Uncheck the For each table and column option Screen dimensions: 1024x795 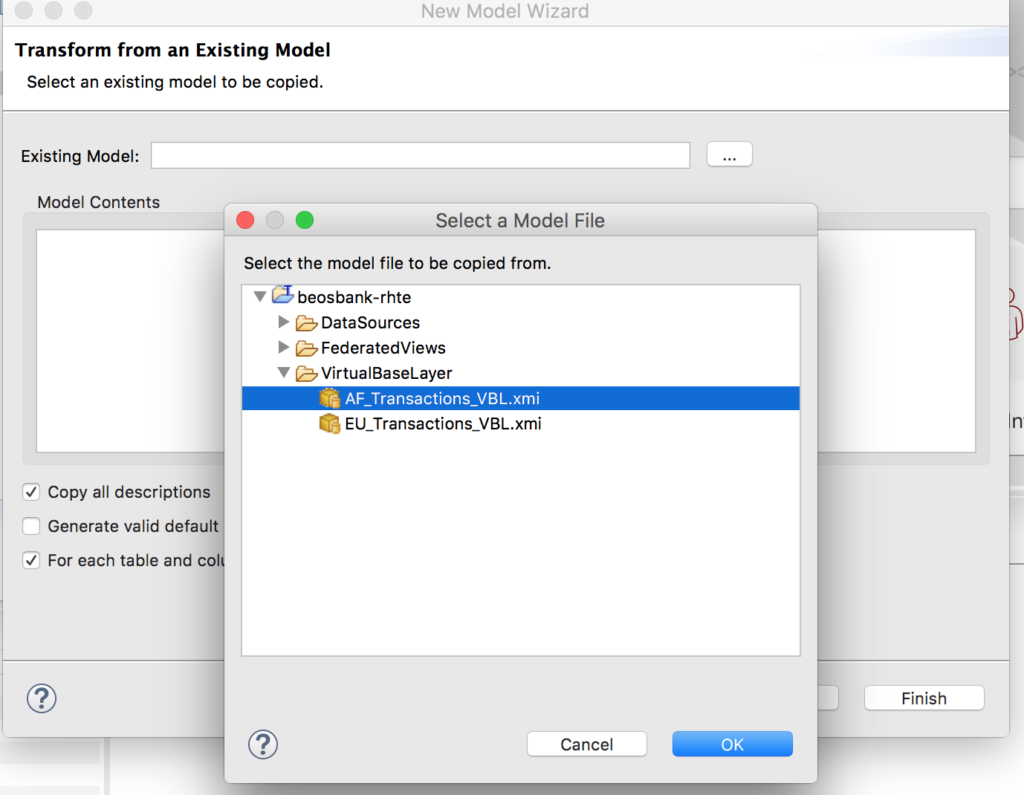pyautogui.click(x=30, y=560)
